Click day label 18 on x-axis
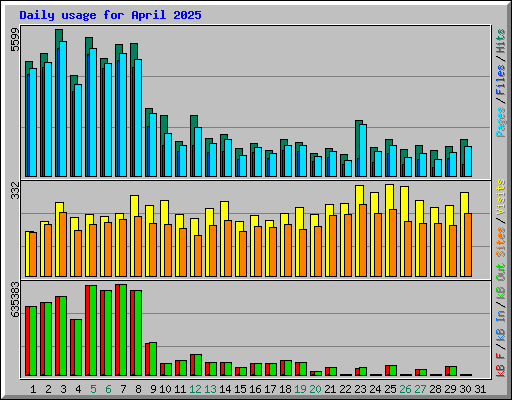 point(285,389)
